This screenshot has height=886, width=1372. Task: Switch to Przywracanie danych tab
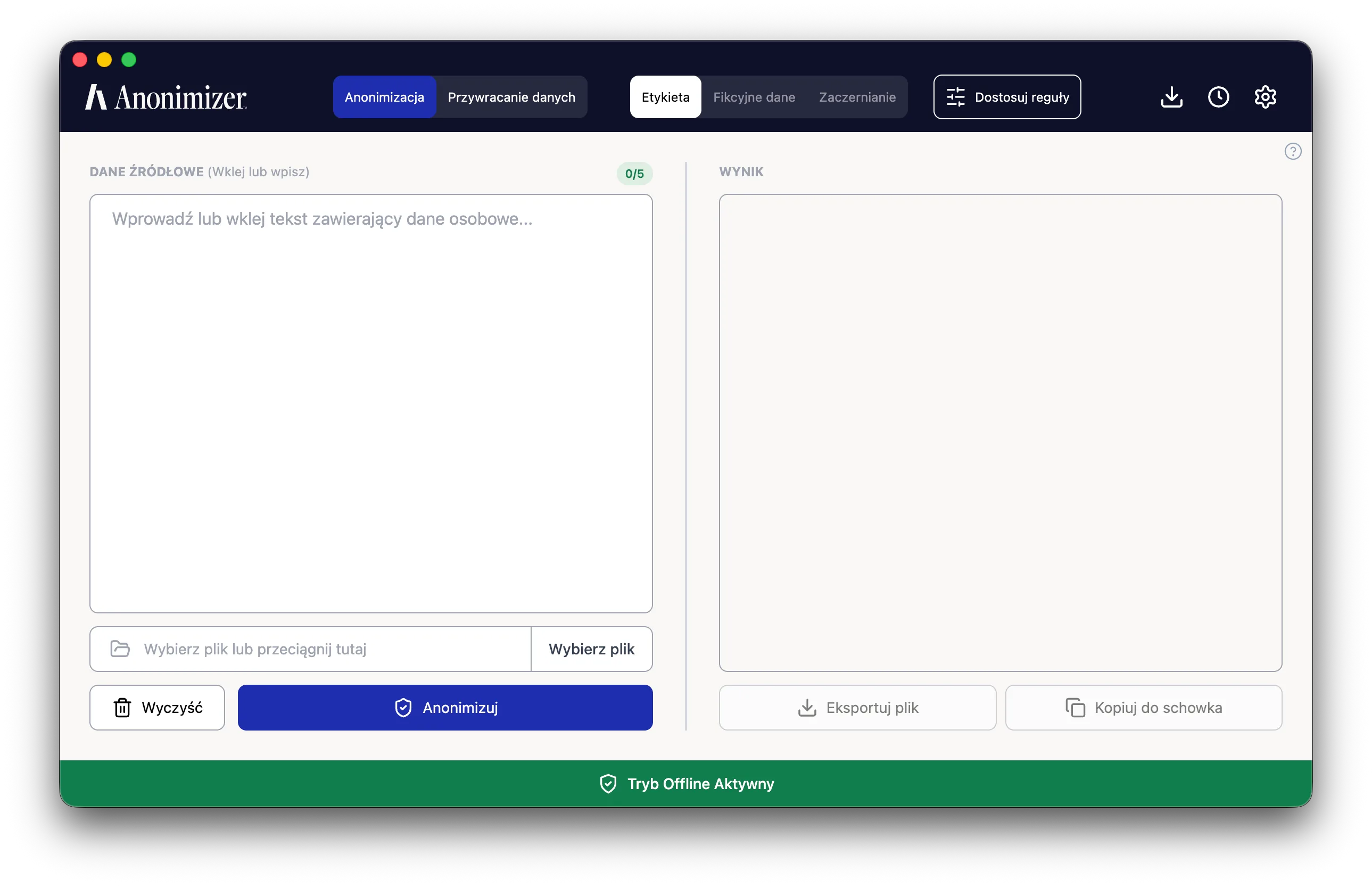(511, 97)
